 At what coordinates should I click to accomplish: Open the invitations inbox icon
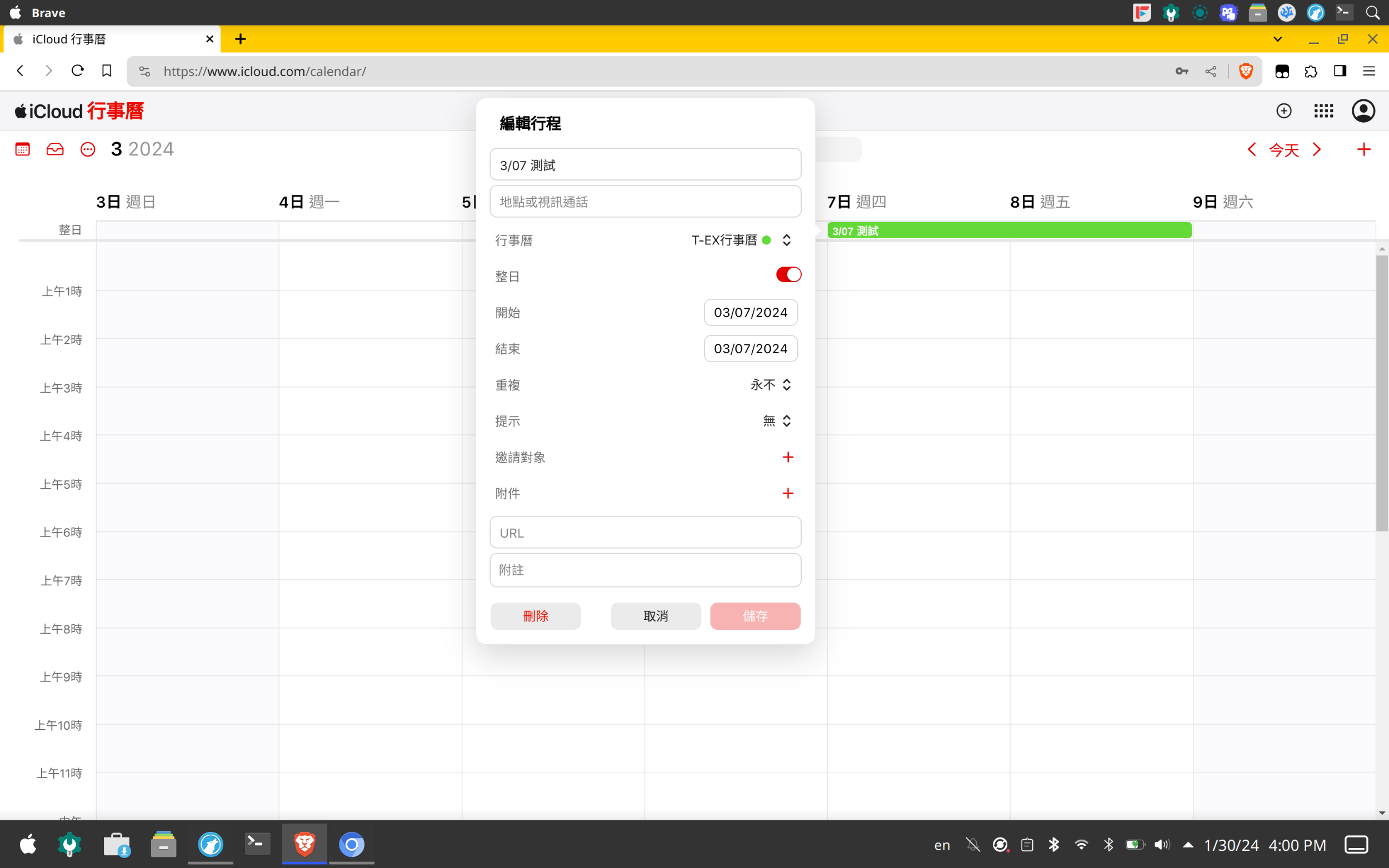pos(54,149)
